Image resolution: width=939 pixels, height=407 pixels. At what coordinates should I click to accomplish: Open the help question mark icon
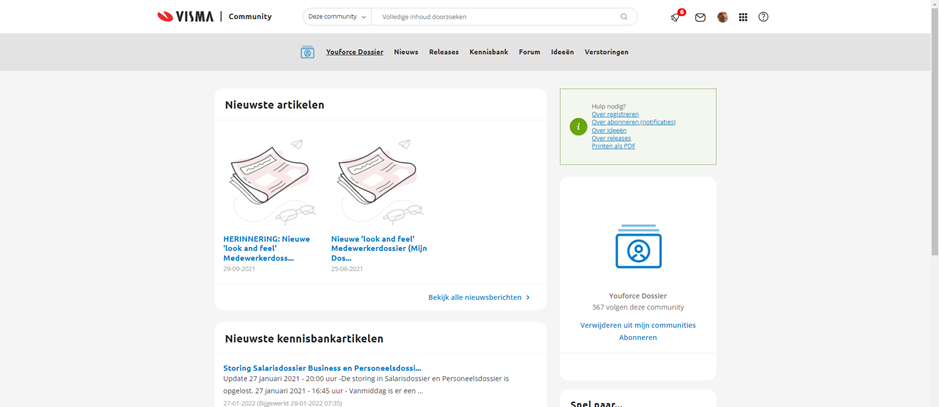coord(763,17)
